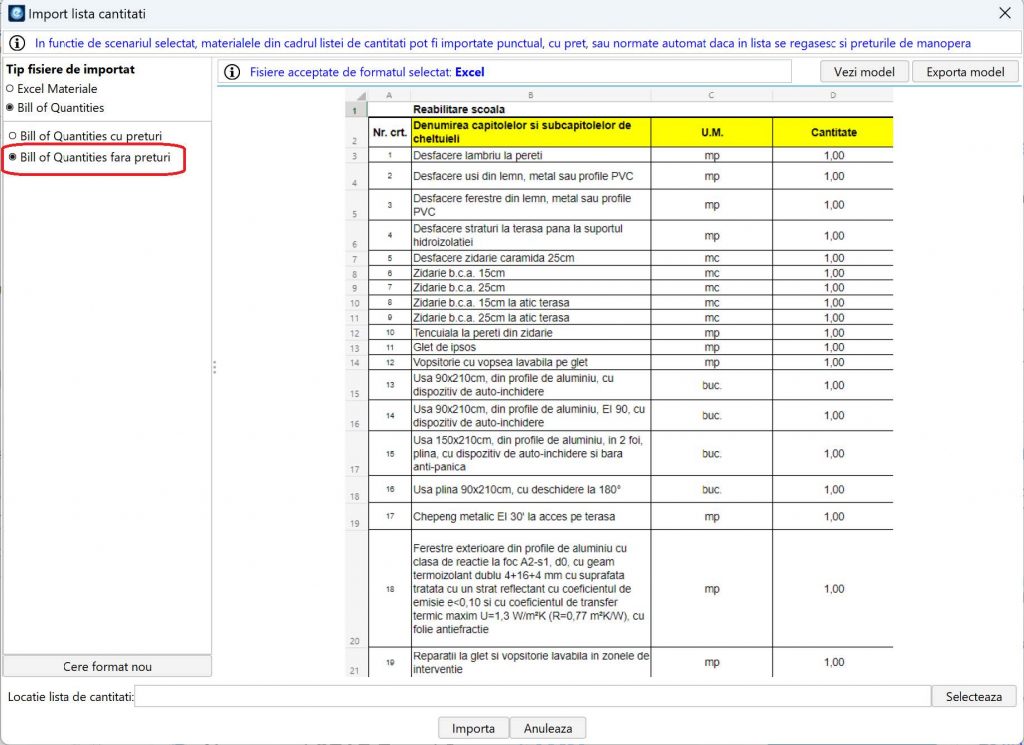Click the blue 'Excel' format label
1024x745 pixels.
coord(470,72)
